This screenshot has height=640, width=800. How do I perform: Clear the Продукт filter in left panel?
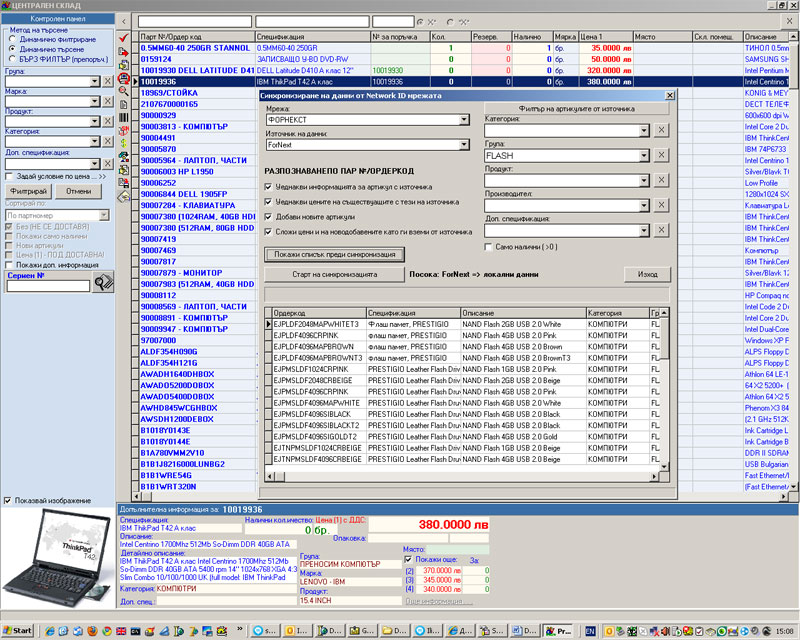pyautogui.click(x=108, y=121)
